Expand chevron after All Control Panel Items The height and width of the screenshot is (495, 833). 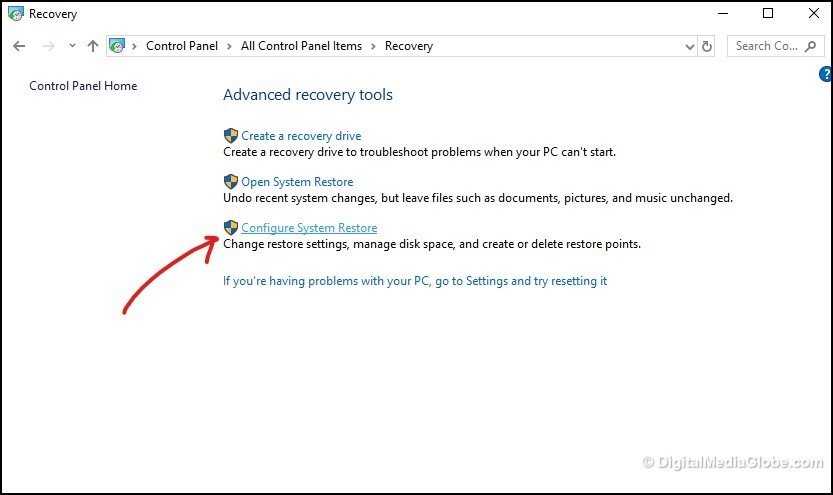click(373, 46)
